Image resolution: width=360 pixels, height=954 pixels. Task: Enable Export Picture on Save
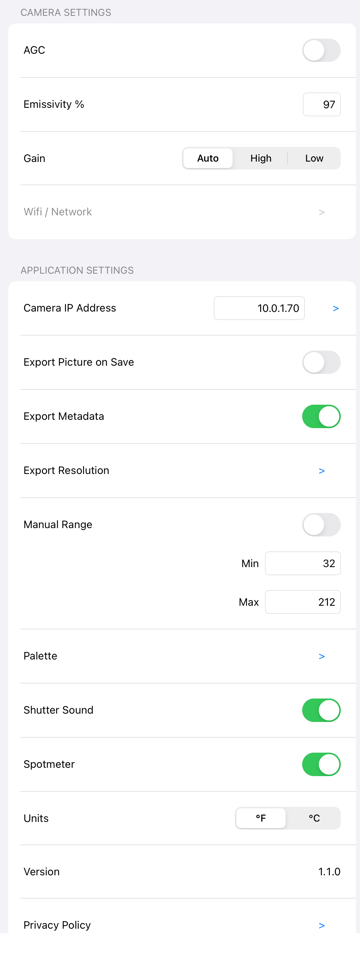coord(321,362)
